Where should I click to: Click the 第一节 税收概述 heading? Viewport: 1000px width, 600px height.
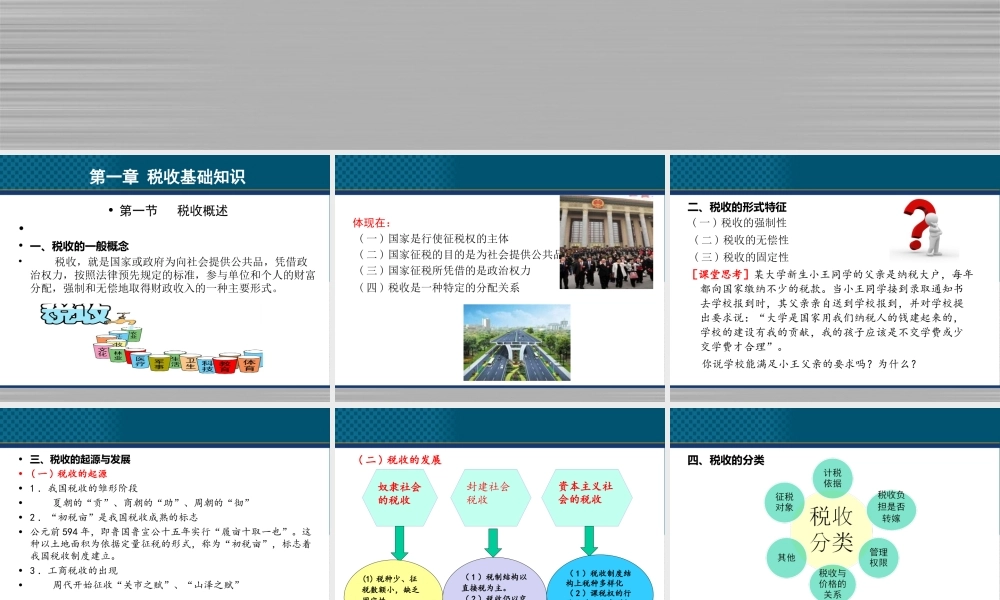[x=175, y=210]
